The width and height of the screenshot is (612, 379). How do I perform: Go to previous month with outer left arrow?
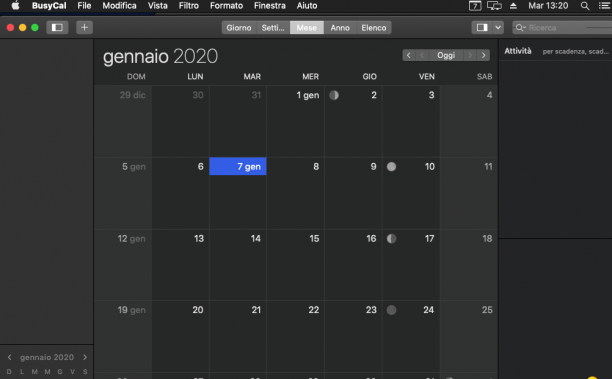409,55
